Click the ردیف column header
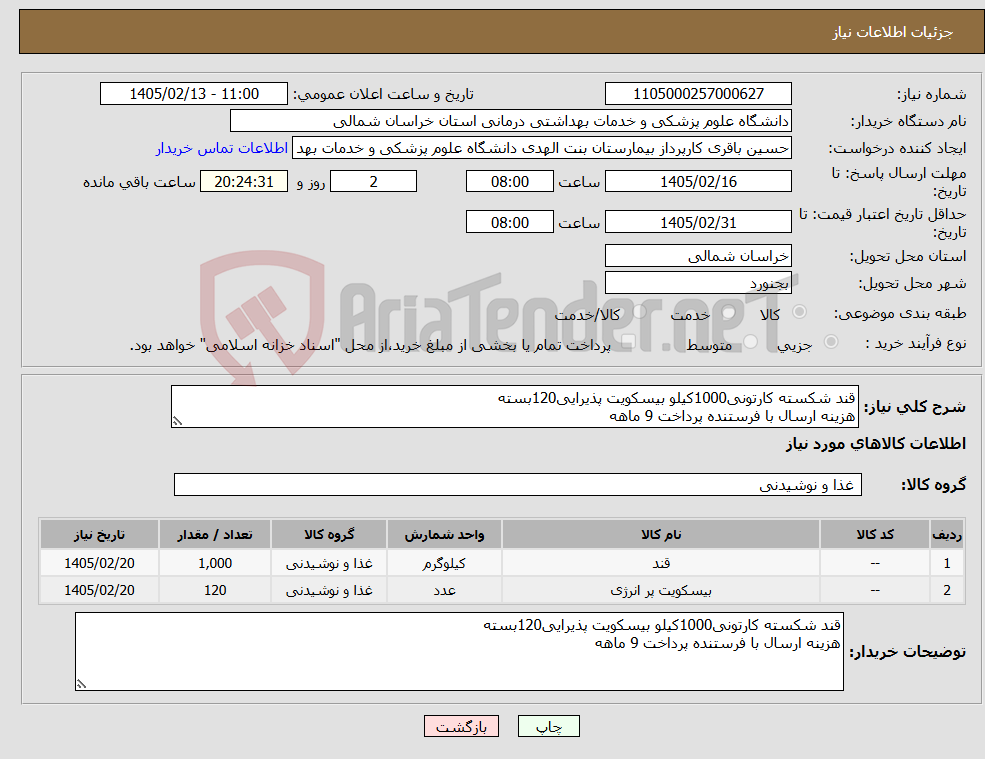The width and height of the screenshot is (985, 759). (x=947, y=534)
